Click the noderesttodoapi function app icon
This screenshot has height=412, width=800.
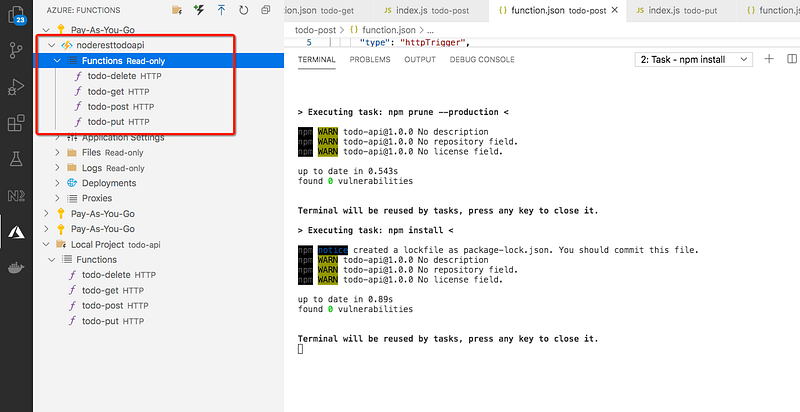[x=66, y=45]
